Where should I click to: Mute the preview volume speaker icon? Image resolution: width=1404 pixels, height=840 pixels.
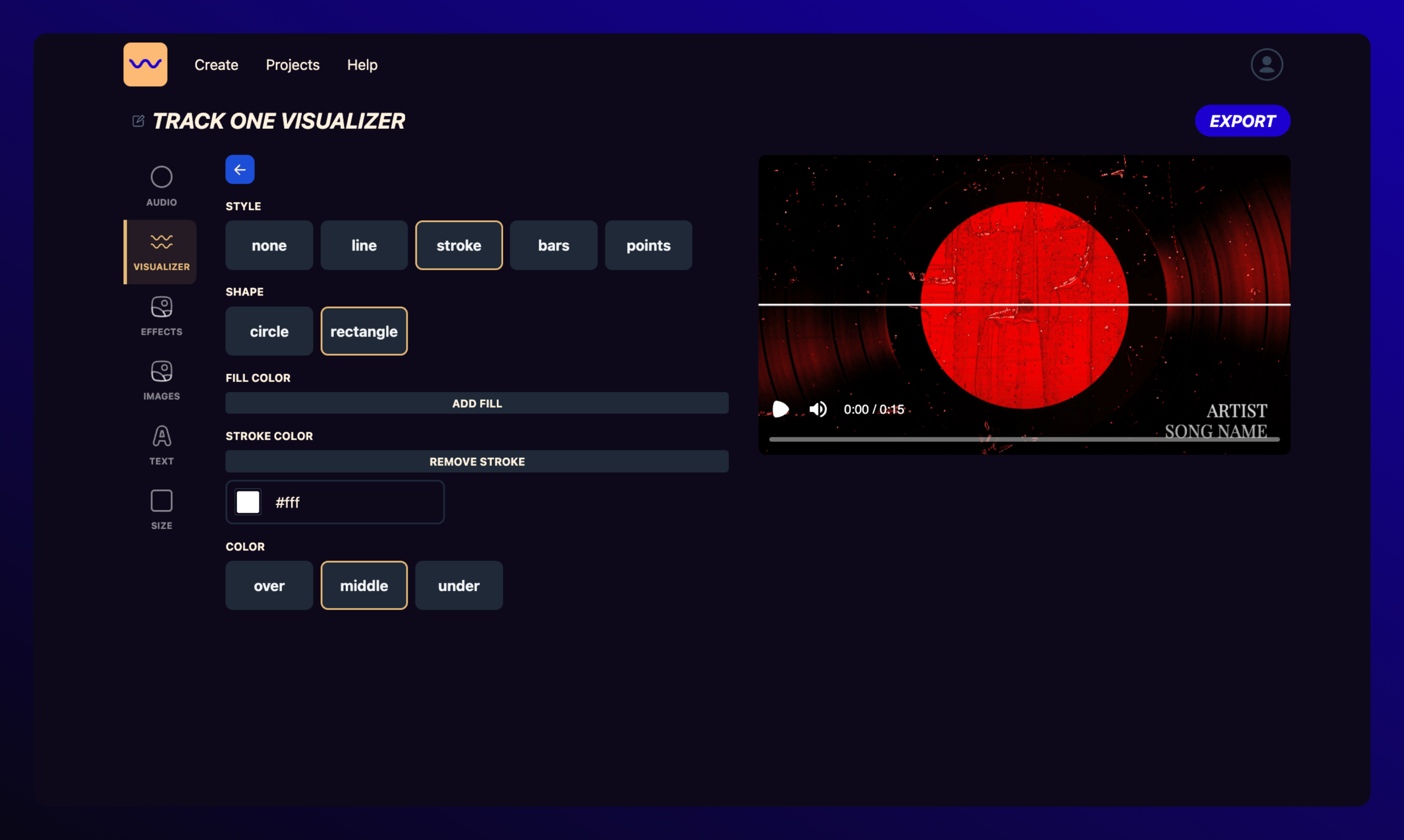[818, 409]
